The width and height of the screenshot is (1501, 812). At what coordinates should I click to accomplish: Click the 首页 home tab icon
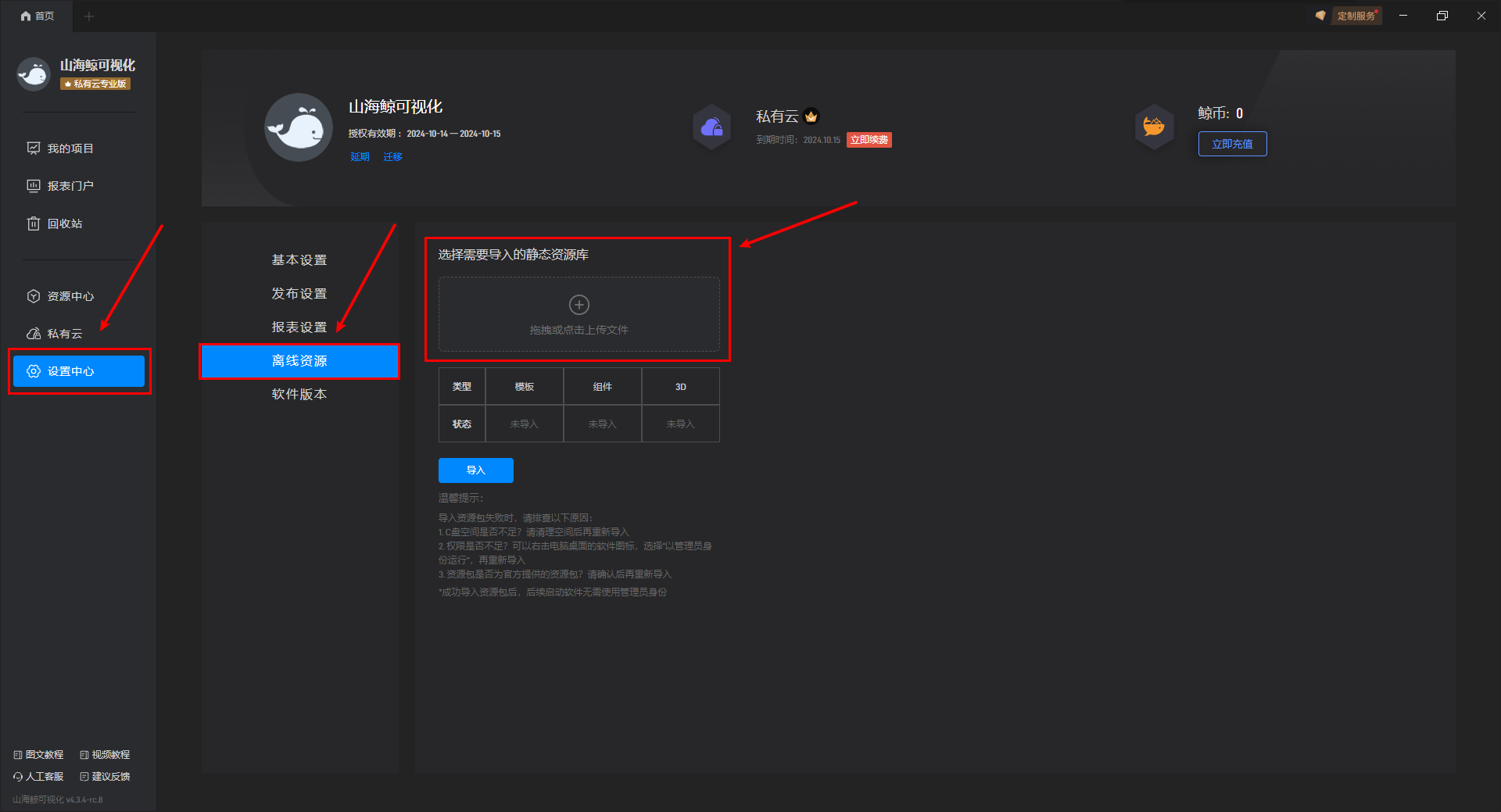pos(26,16)
